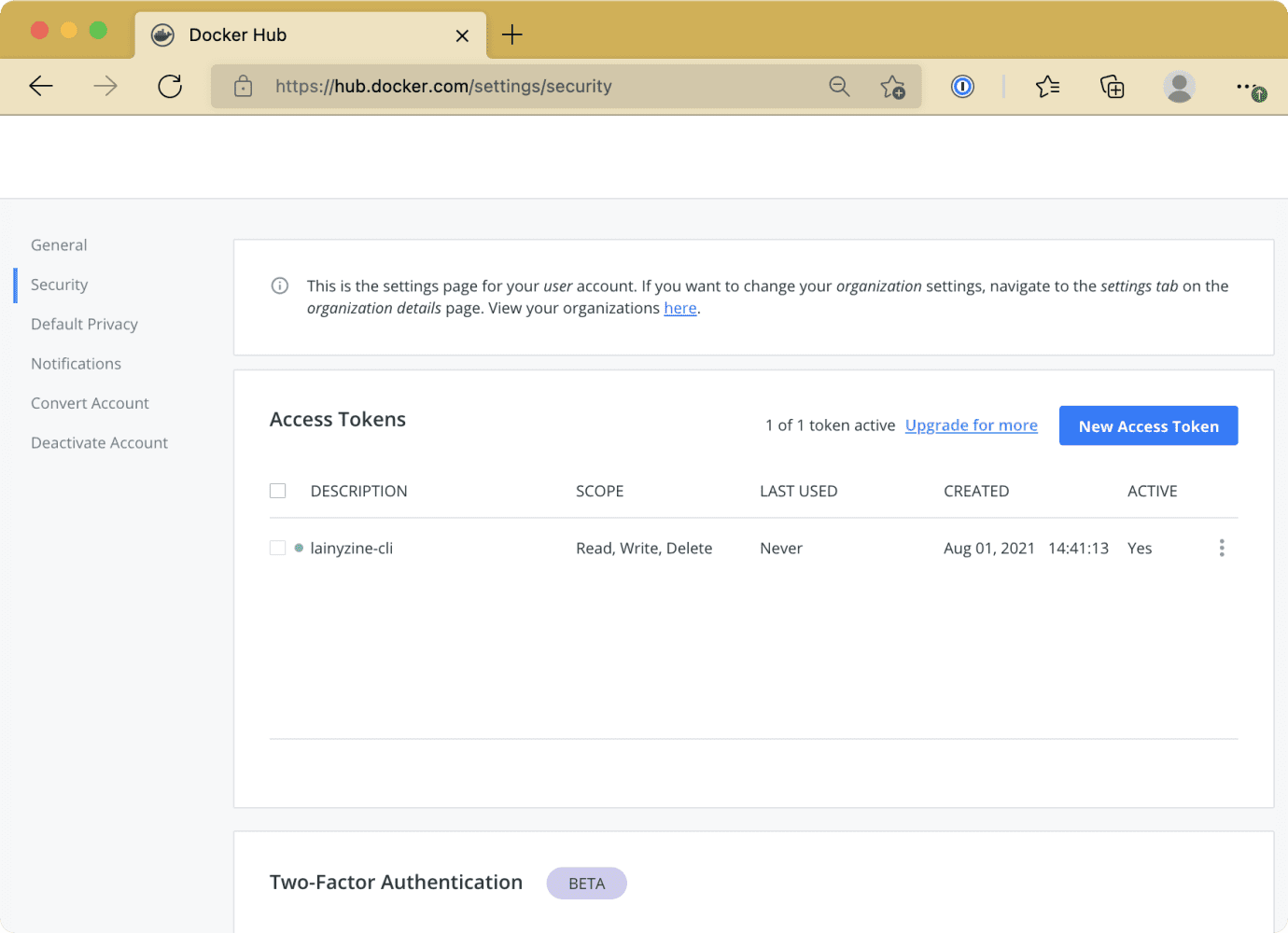
Task: Check the lainyzine-cli token checkbox
Action: pos(278,548)
